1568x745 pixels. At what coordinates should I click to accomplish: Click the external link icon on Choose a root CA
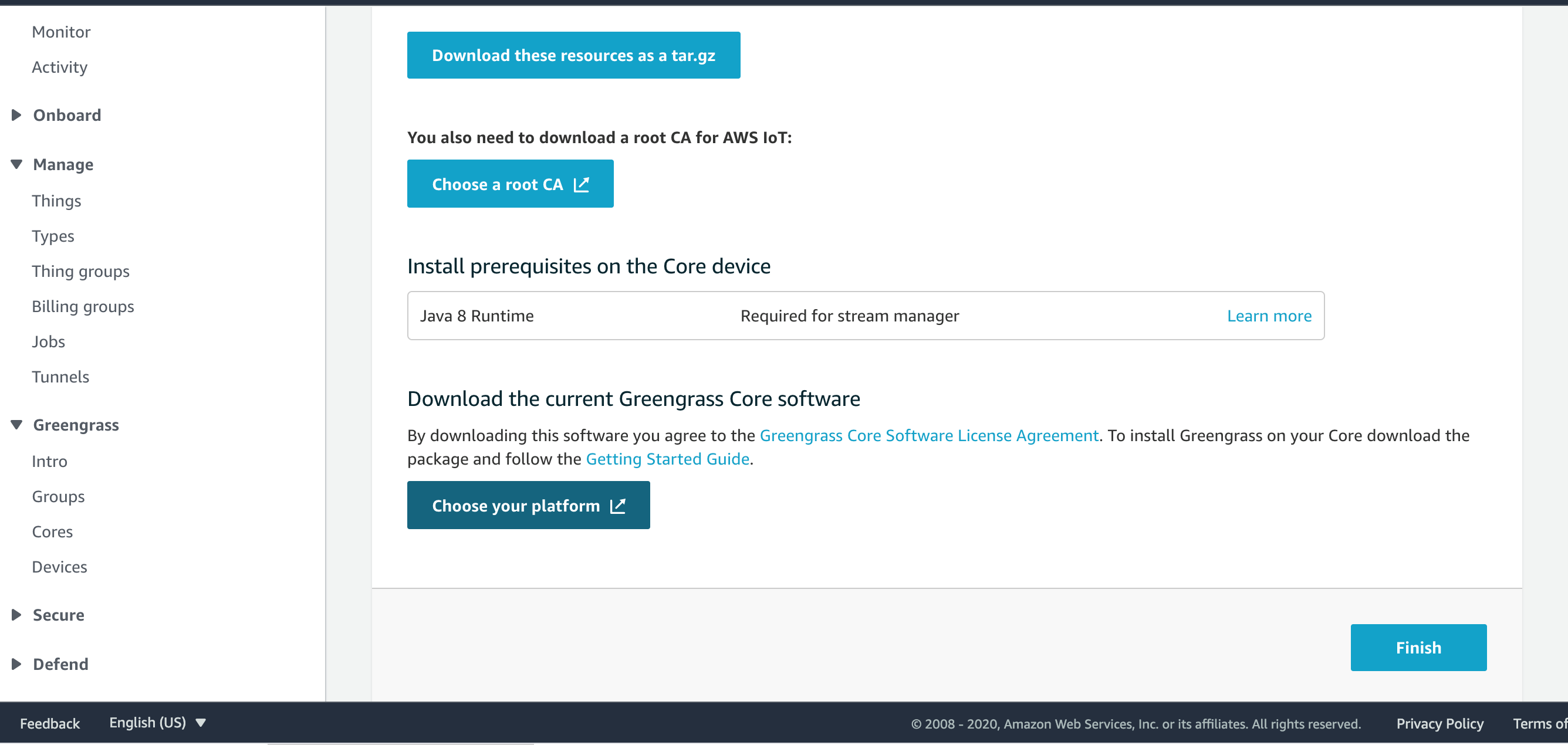coord(582,184)
